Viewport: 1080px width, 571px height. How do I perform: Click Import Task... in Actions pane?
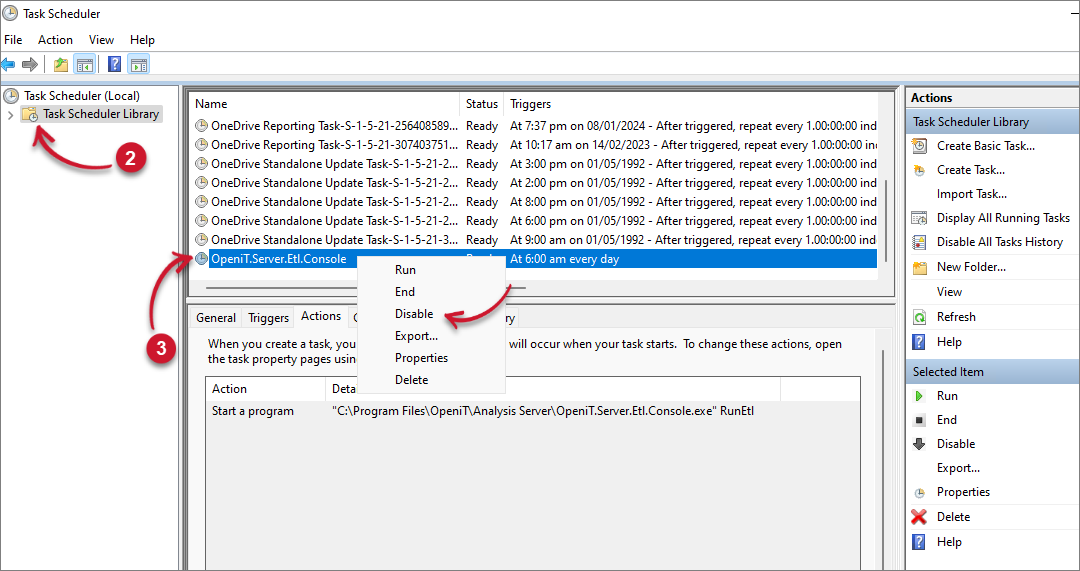click(x=972, y=194)
